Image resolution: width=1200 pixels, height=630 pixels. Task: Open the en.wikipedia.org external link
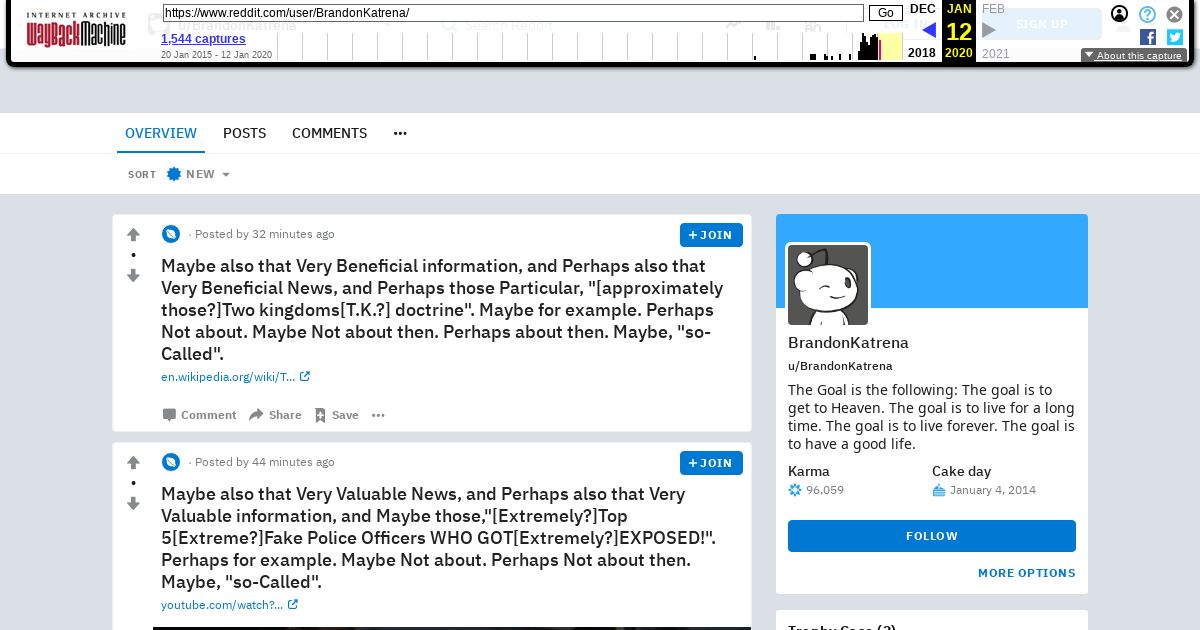(235, 377)
